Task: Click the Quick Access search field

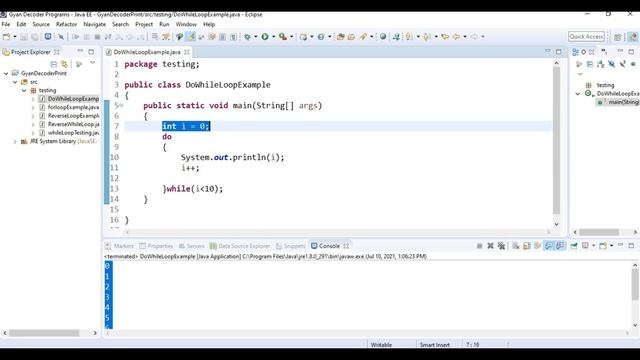Action: 586,37
